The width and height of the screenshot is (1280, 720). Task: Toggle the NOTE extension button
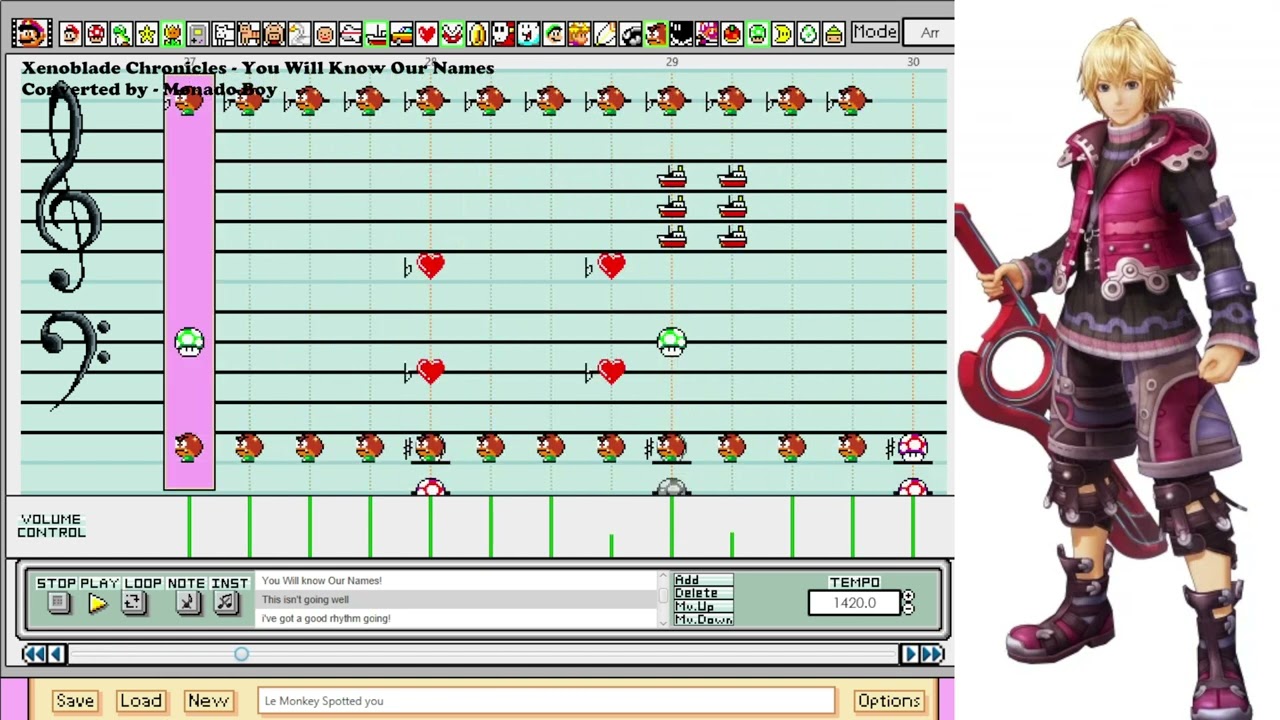click(187, 603)
